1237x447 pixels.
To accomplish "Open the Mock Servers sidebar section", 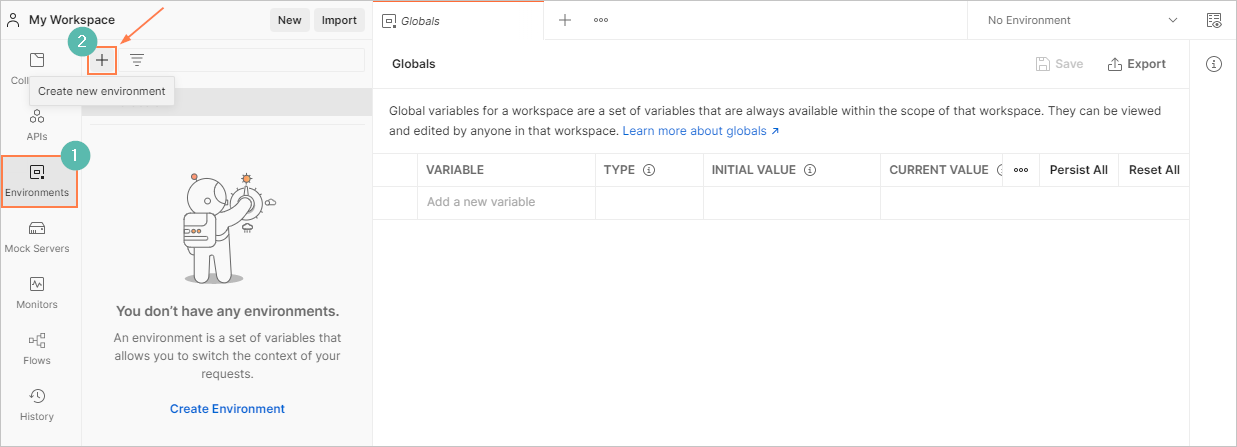I will [x=37, y=237].
